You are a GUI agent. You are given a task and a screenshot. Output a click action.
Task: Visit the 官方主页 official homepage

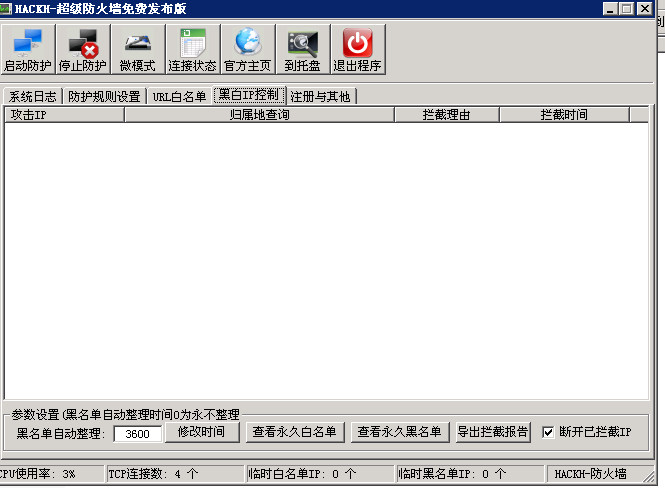point(248,49)
